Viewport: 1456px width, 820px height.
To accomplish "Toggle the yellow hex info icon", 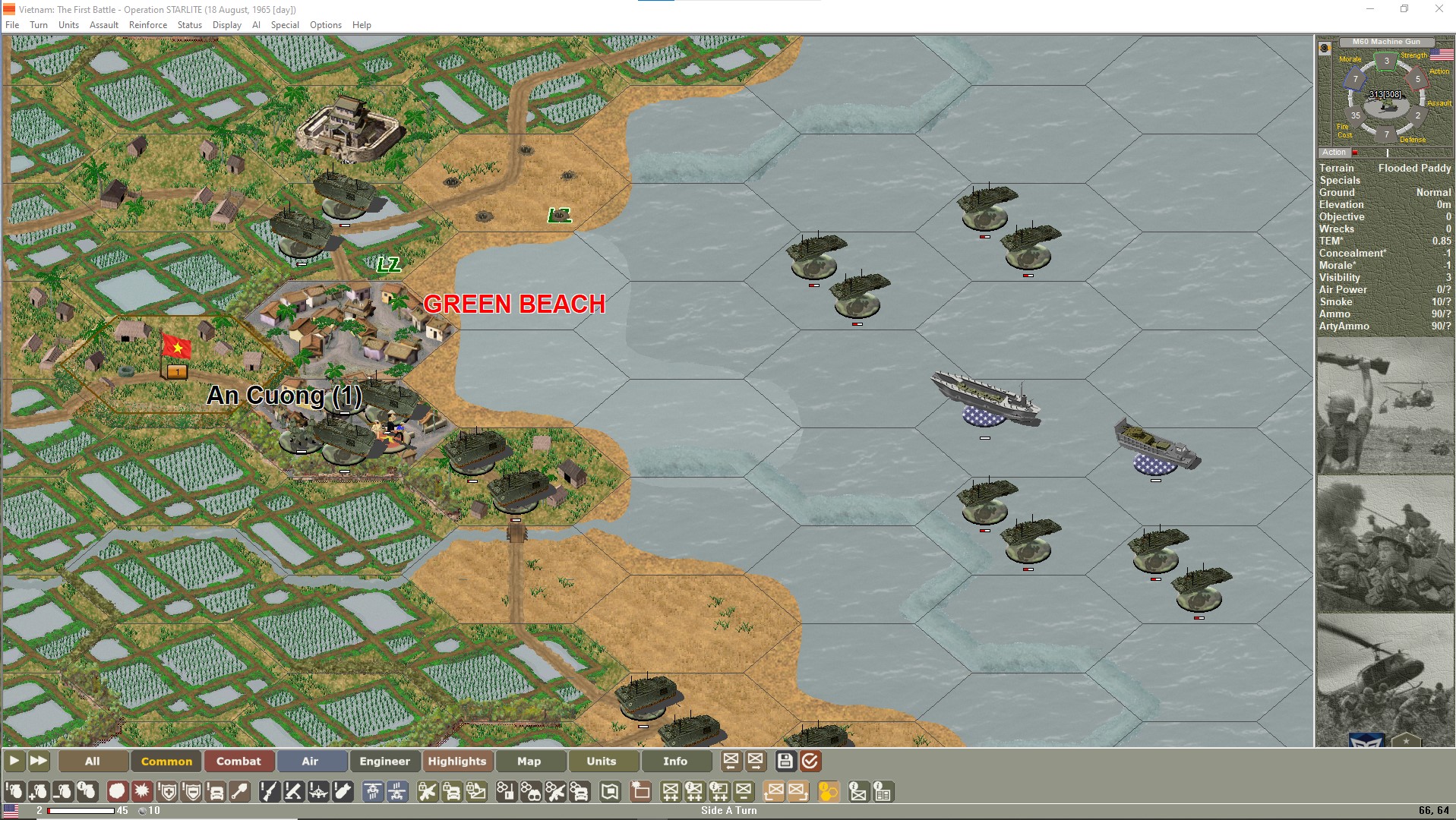I will 827,792.
